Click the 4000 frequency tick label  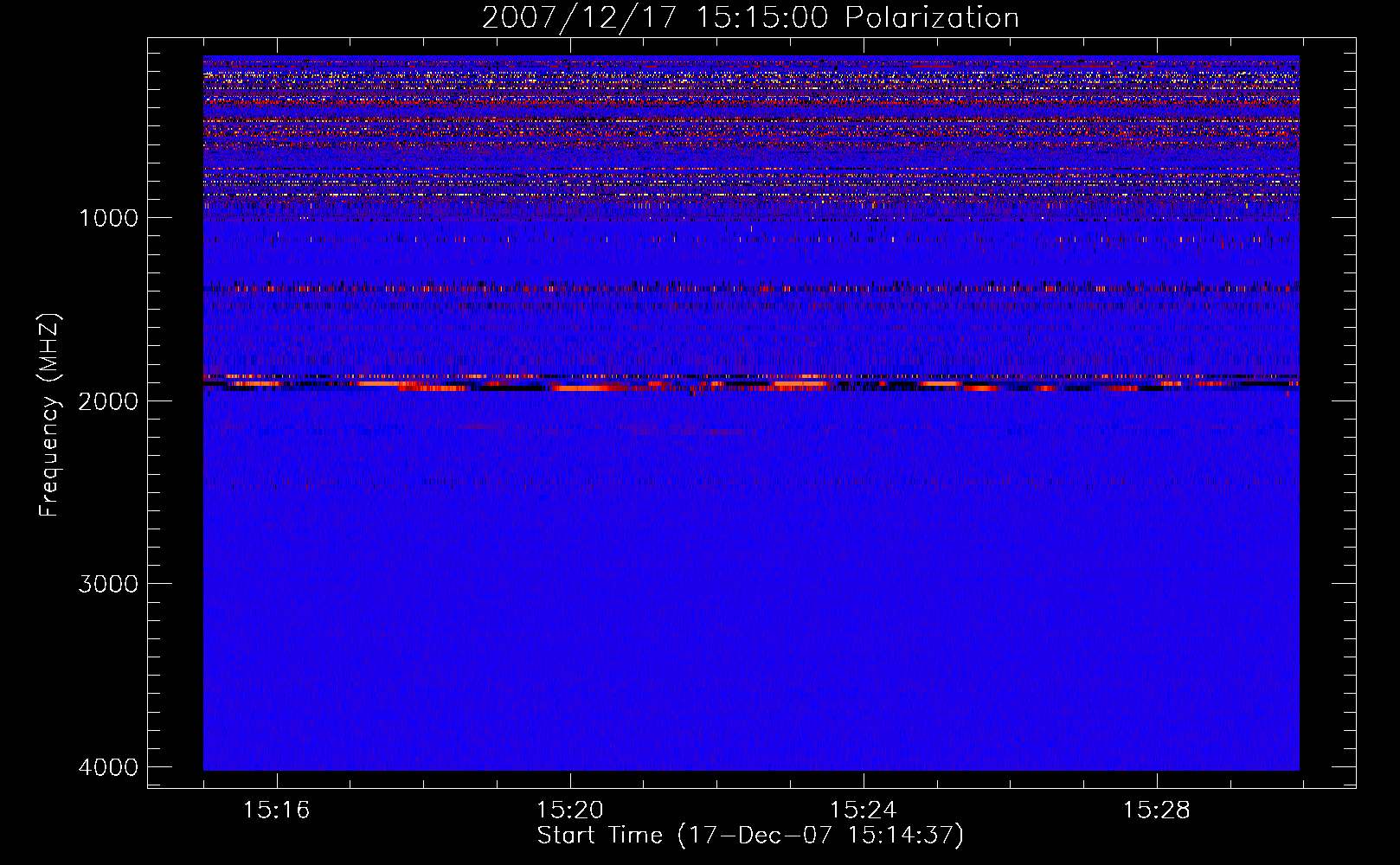click(x=109, y=766)
